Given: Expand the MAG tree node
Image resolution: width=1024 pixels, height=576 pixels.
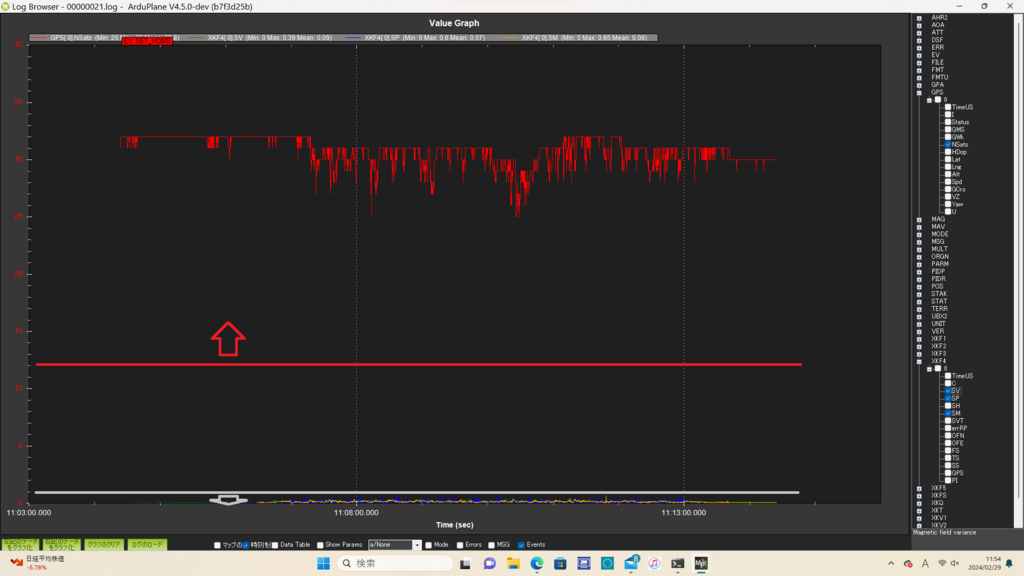Looking at the screenshot, I should [x=919, y=219].
